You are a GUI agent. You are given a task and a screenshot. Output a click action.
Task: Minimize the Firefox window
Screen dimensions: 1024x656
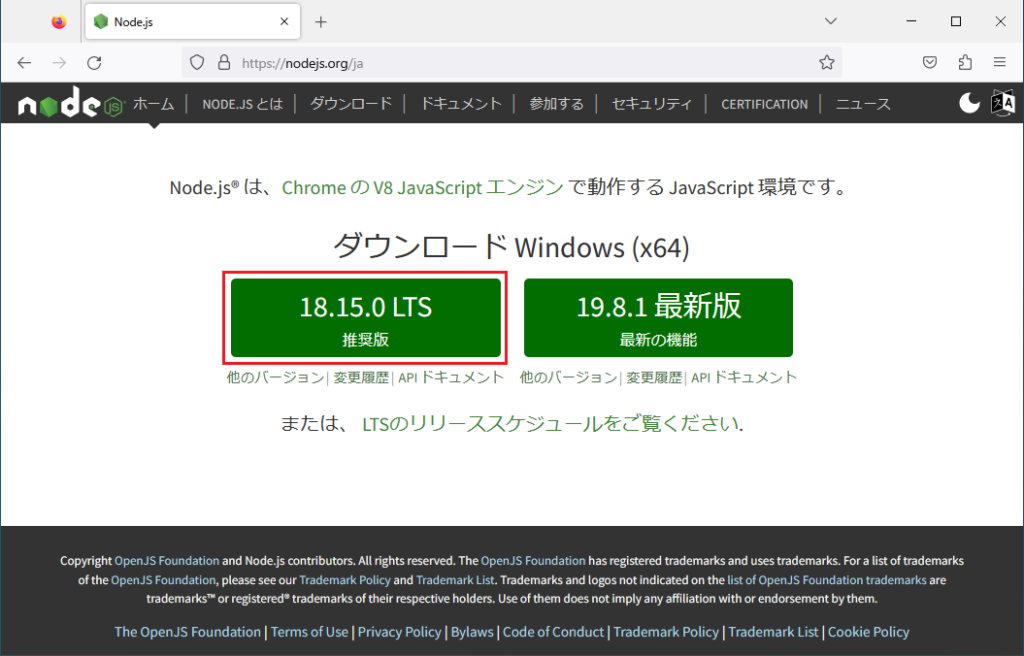click(911, 22)
